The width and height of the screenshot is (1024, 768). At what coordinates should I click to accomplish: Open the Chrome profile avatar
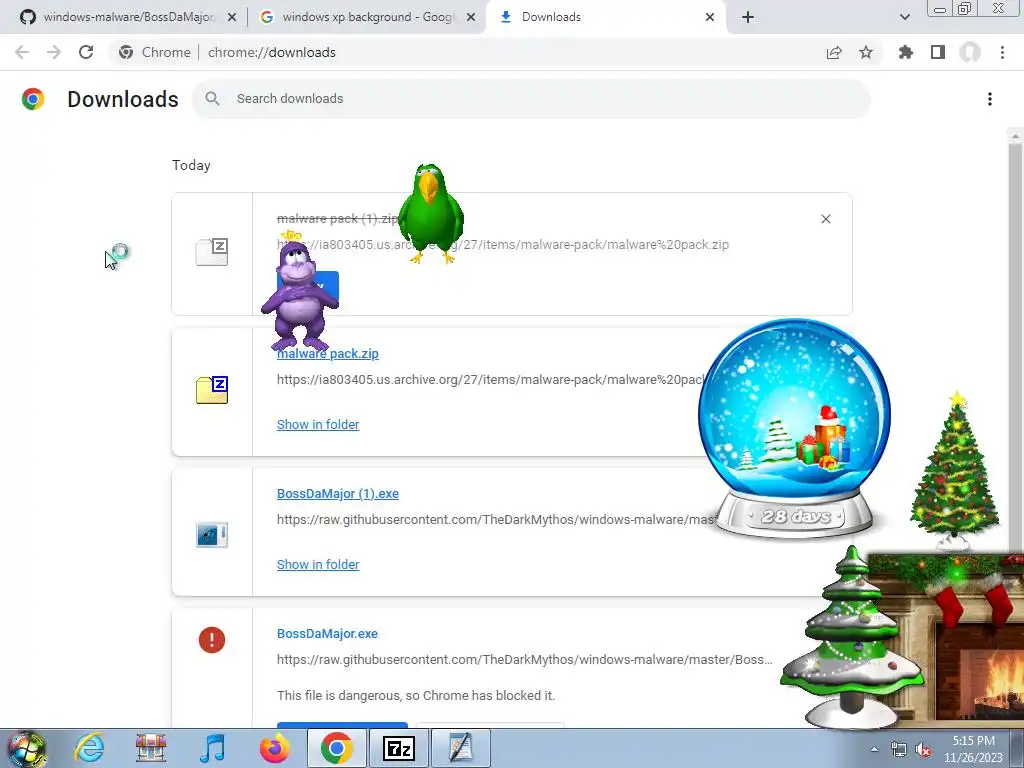(x=970, y=52)
